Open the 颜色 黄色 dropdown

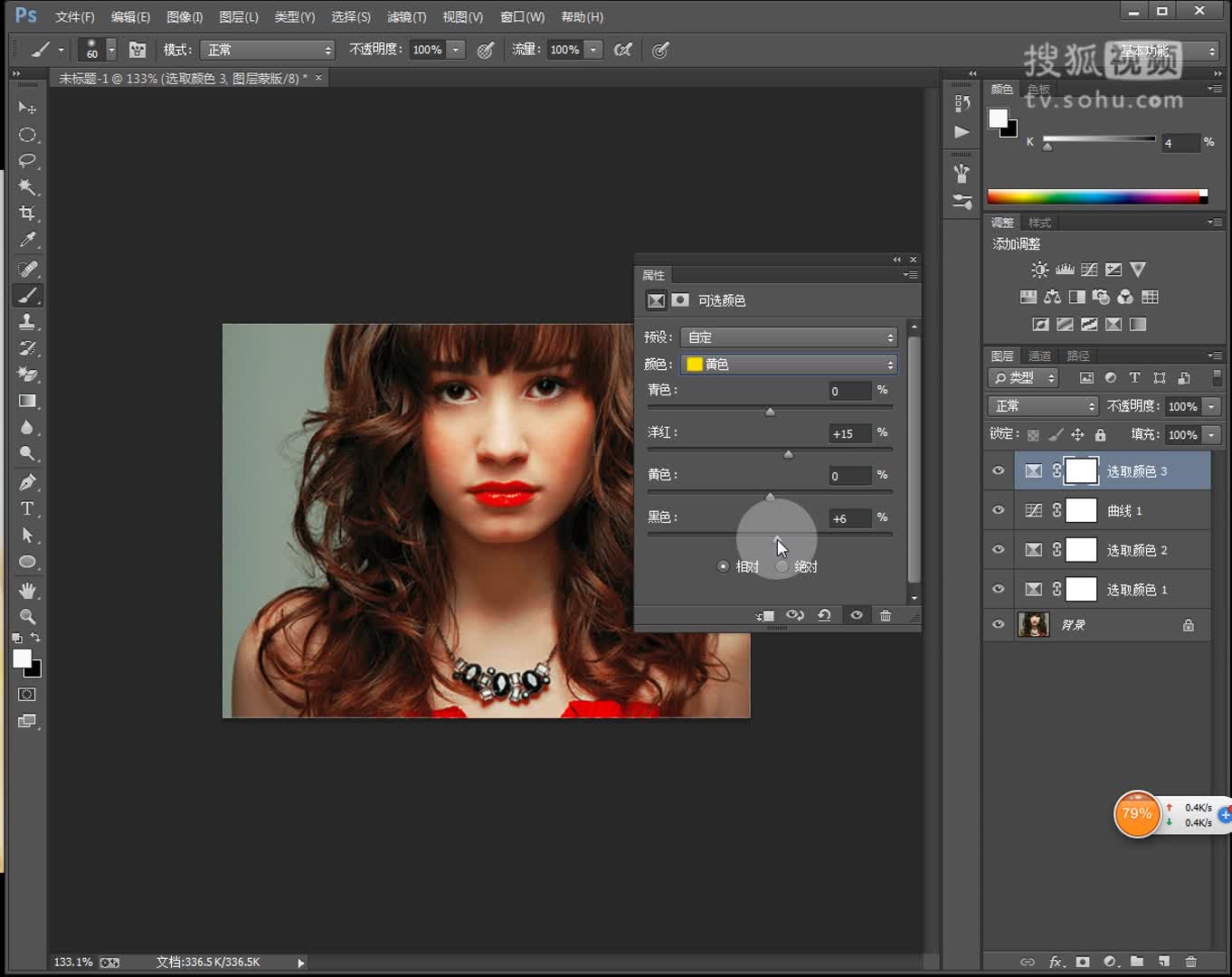pyautogui.click(x=789, y=364)
